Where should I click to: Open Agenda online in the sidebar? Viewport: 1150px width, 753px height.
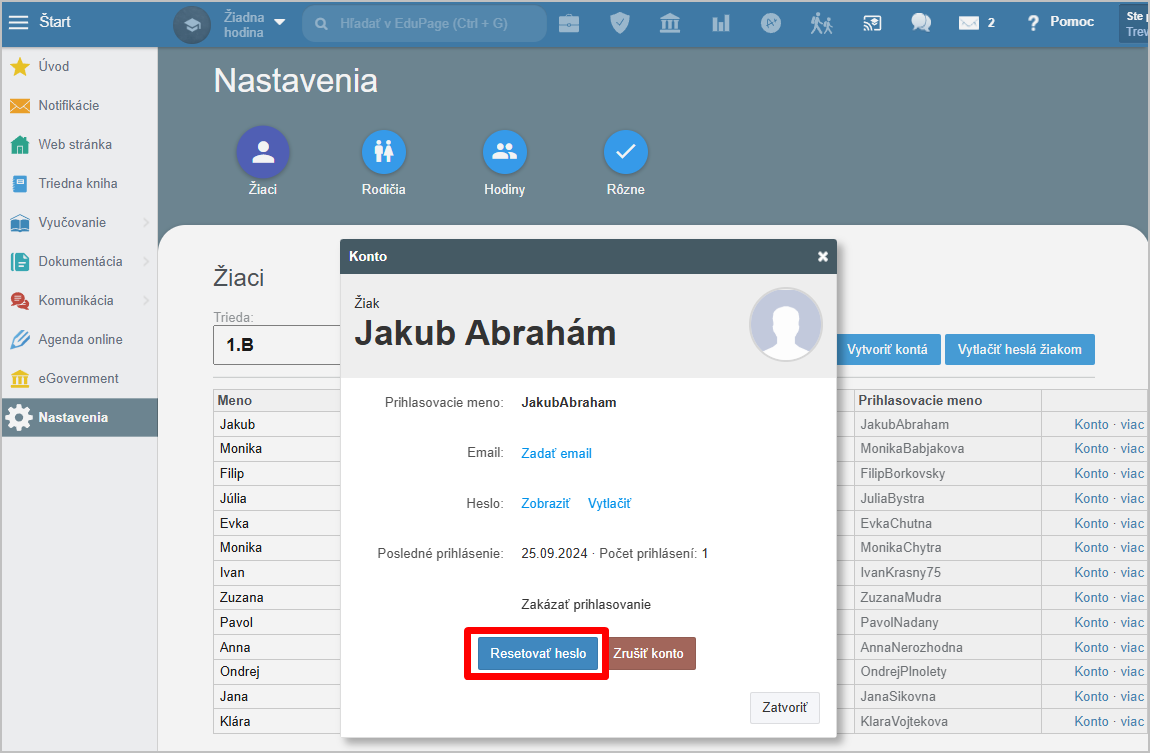[79, 339]
